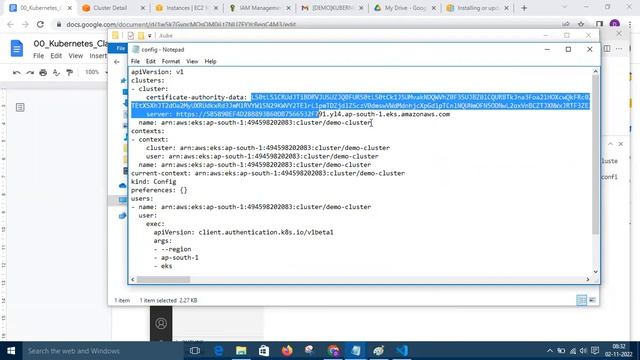
Task: Open Notepad File menu
Action: click(x=135, y=61)
